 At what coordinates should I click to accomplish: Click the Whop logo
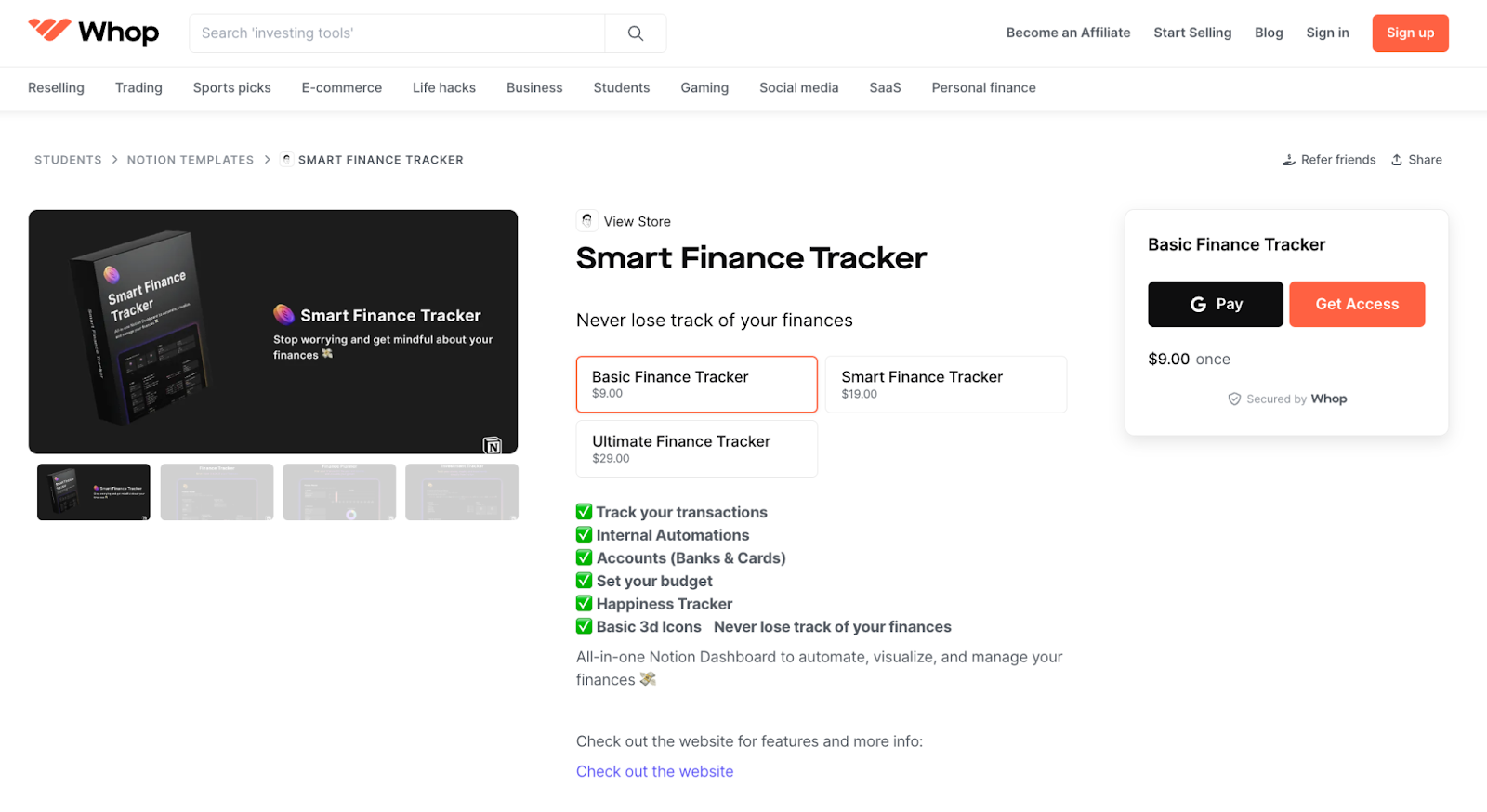click(93, 33)
